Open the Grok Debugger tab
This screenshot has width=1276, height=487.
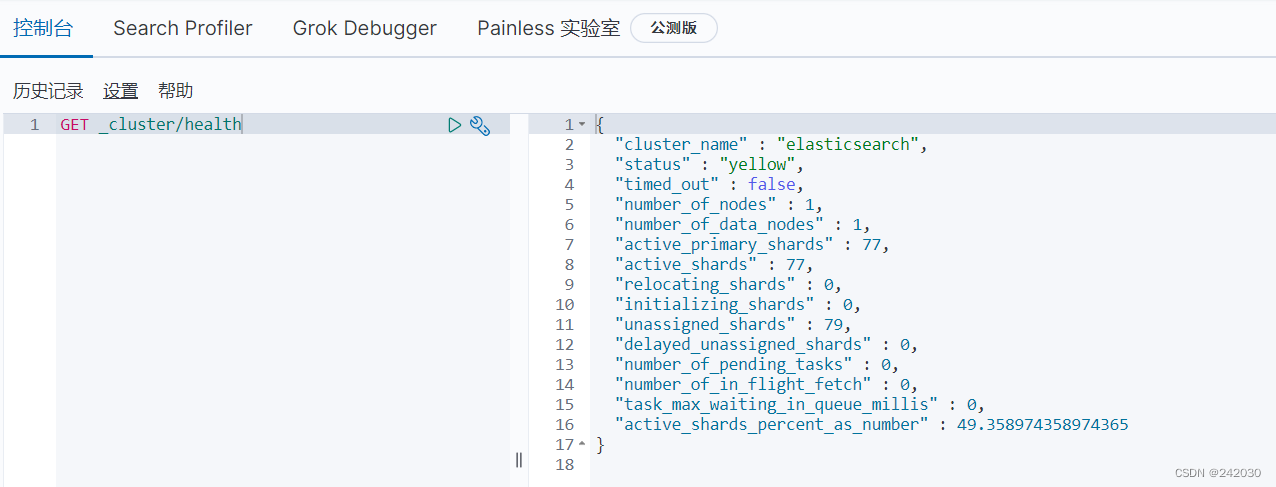point(365,28)
